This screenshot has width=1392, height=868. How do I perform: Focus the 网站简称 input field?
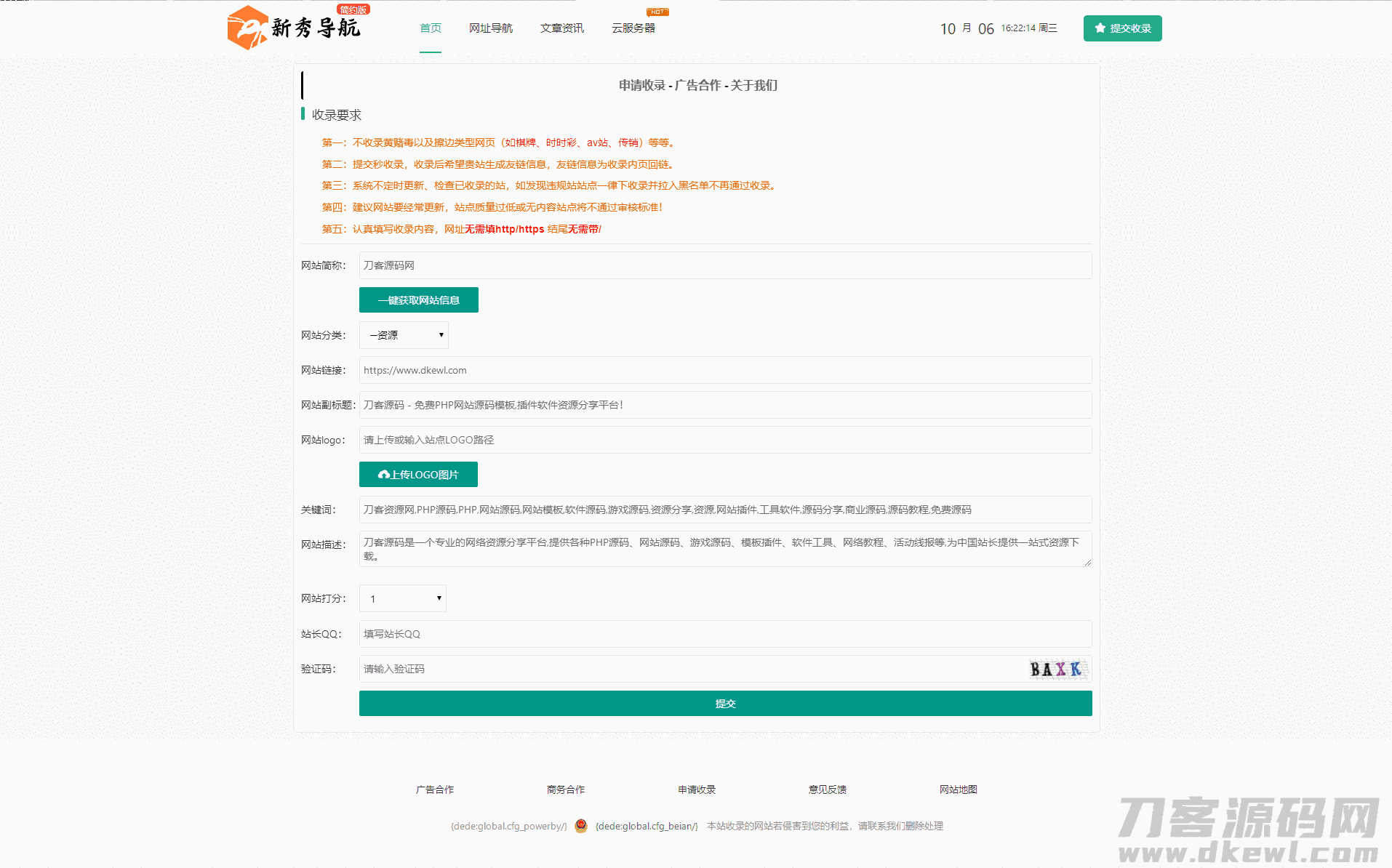(726, 265)
